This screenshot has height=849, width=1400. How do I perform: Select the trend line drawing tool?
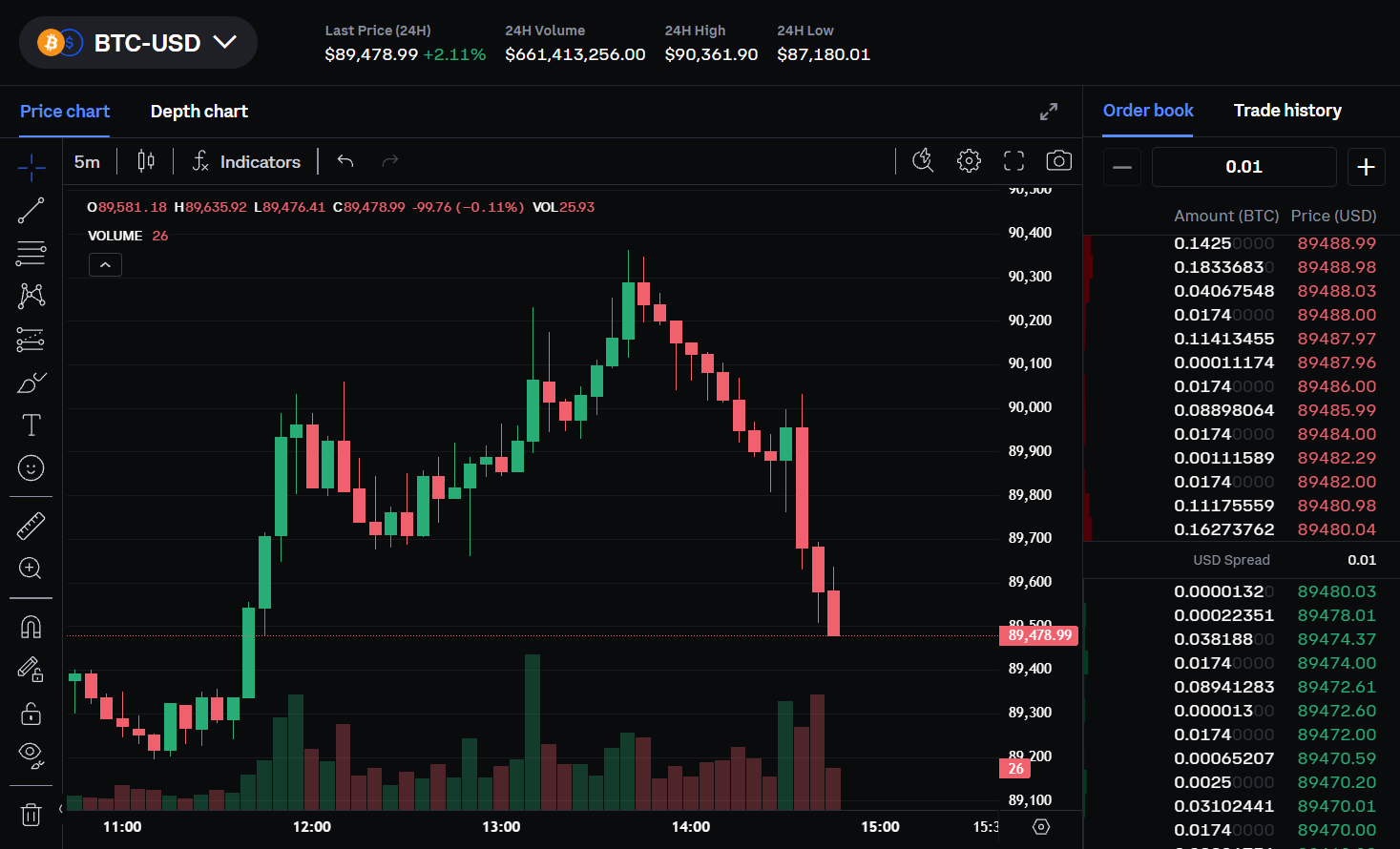coord(31,210)
